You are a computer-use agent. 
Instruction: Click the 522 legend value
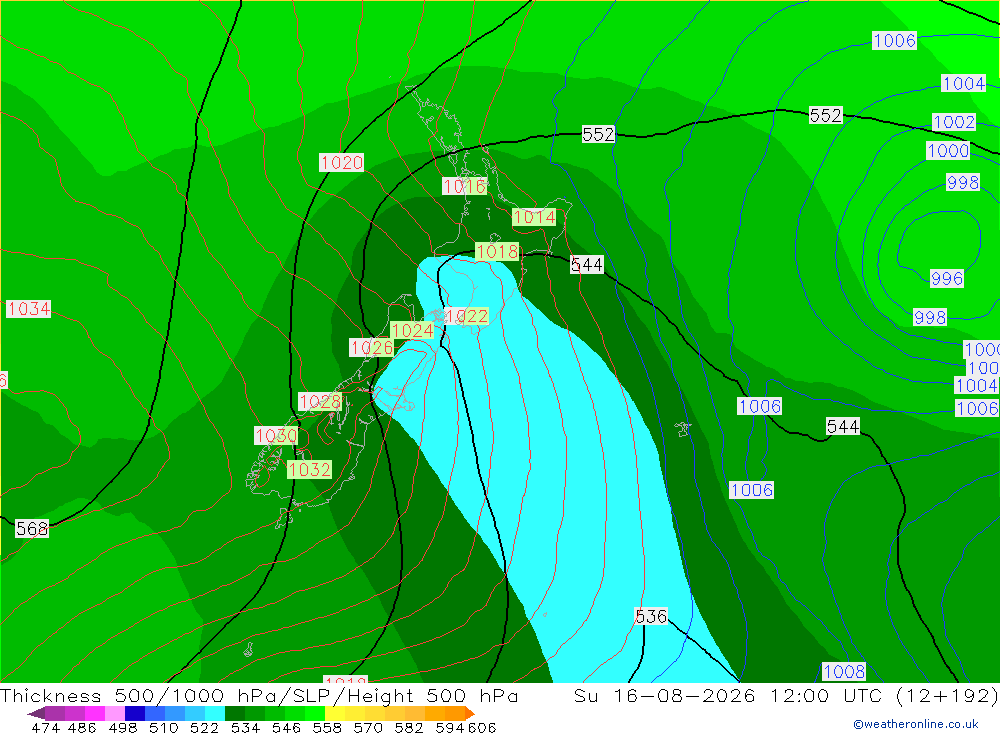click(x=204, y=727)
